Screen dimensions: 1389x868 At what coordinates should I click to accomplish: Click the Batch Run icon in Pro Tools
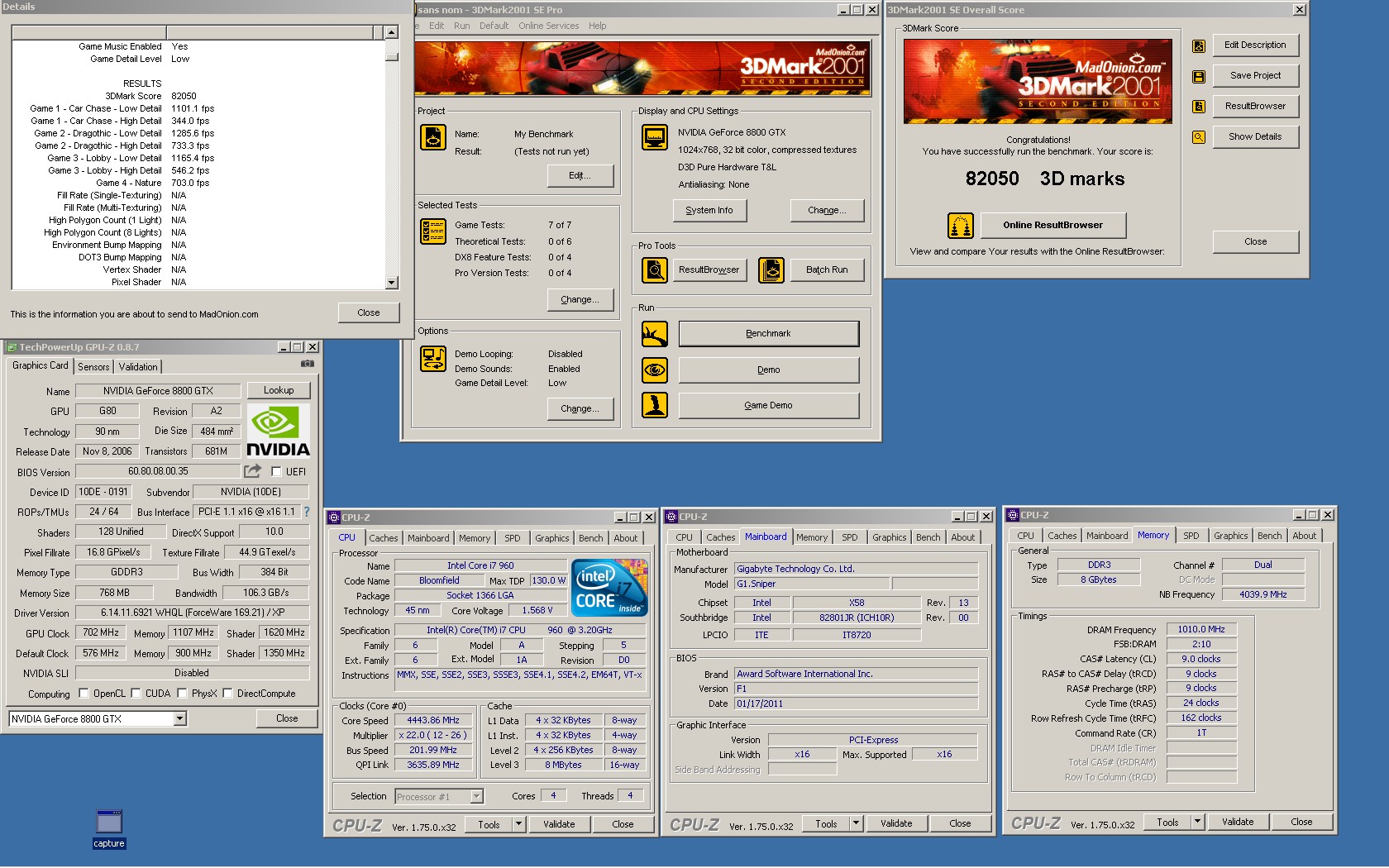click(771, 270)
